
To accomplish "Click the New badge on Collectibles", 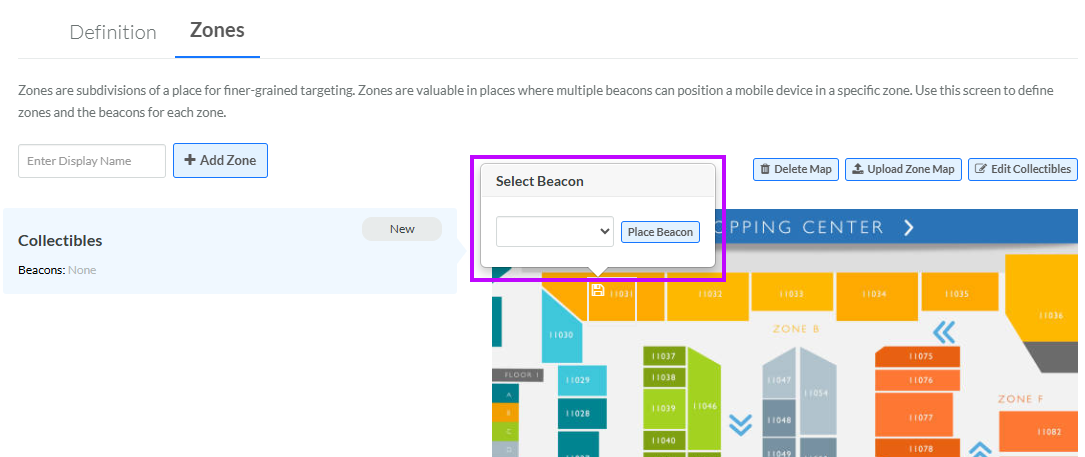I will (x=402, y=229).
